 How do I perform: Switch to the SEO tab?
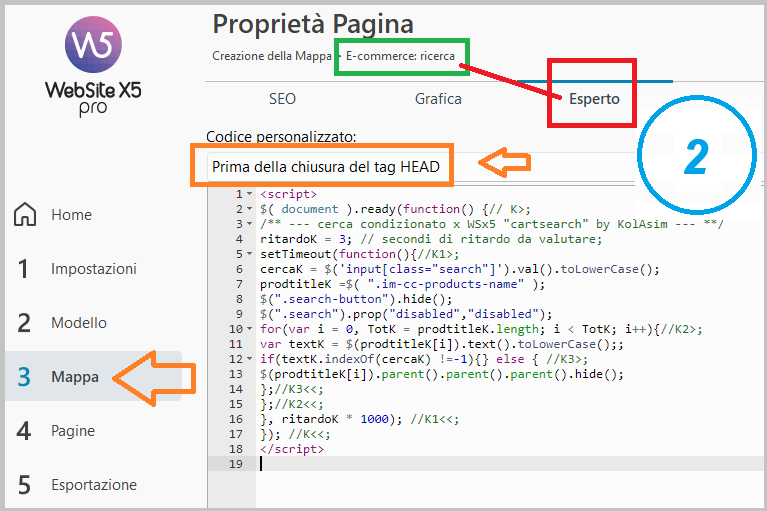[282, 99]
